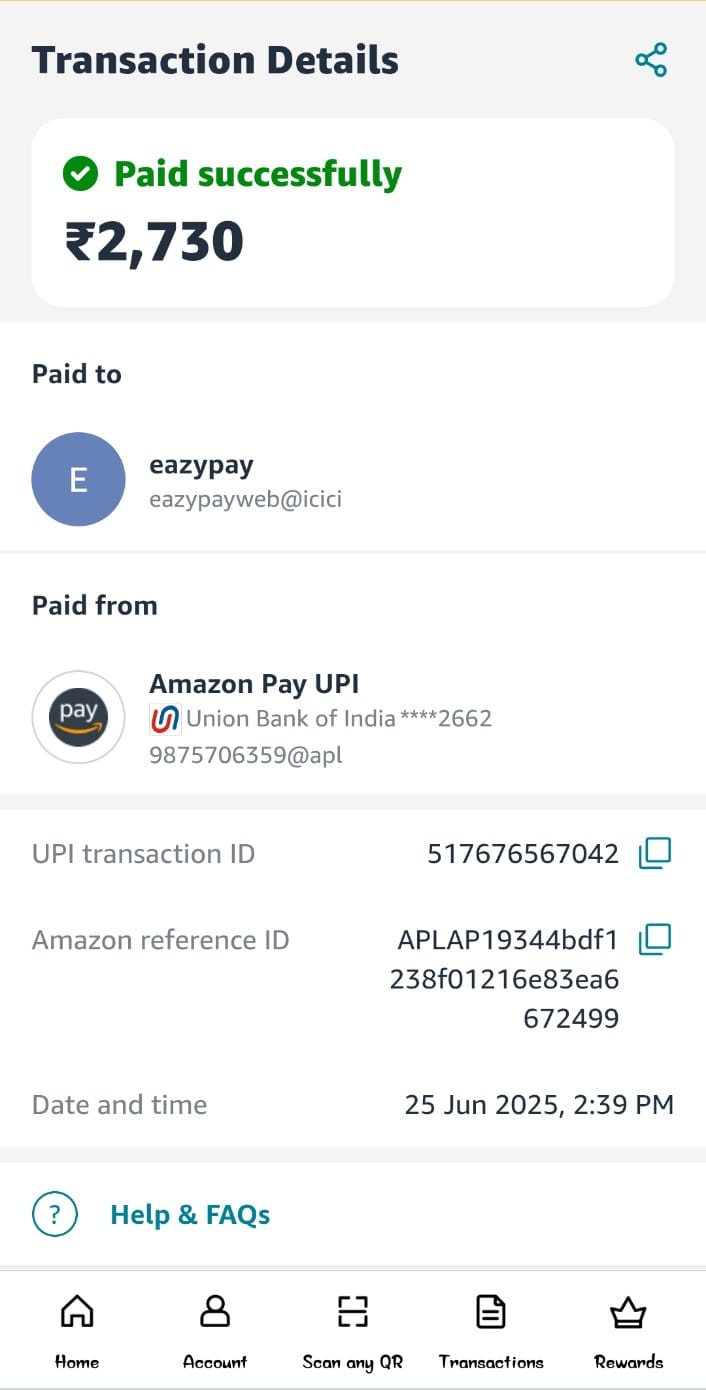Tap the ₹2,730 amount
706x1390 pixels.
pyautogui.click(x=155, y=242)
